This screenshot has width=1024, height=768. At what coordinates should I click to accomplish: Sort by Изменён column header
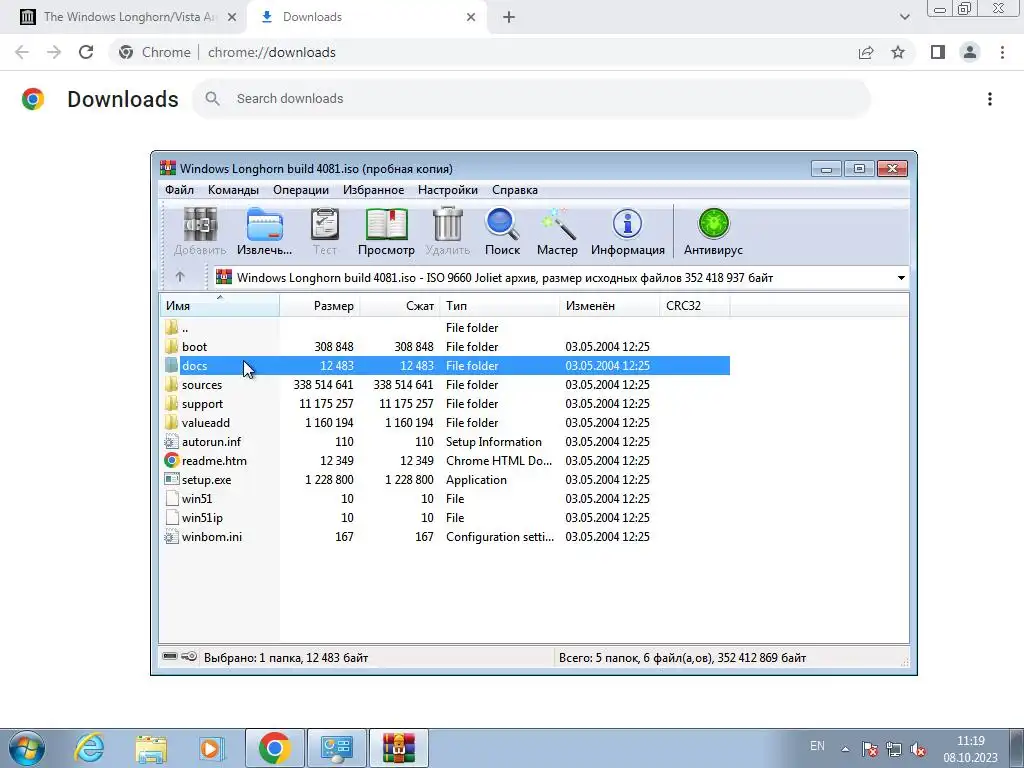(610, 306)
